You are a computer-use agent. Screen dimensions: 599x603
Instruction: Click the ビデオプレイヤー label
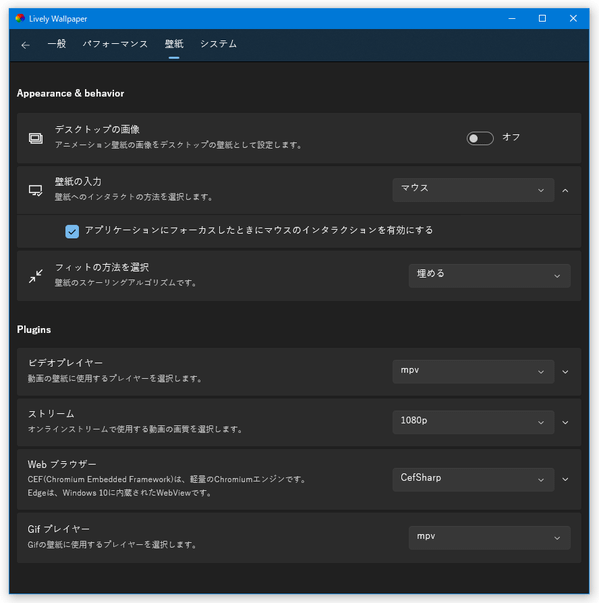coord(65,363)
